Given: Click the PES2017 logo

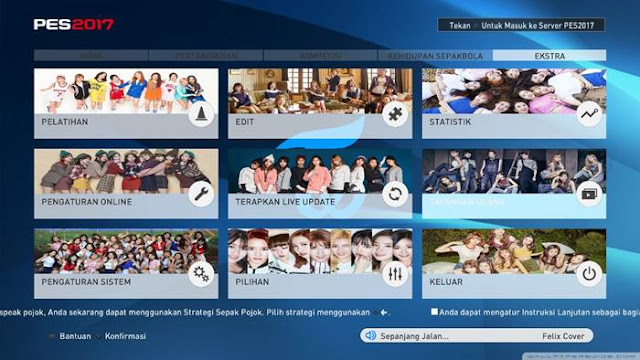Looking at the screenshot, I should [x=73, y=24].
